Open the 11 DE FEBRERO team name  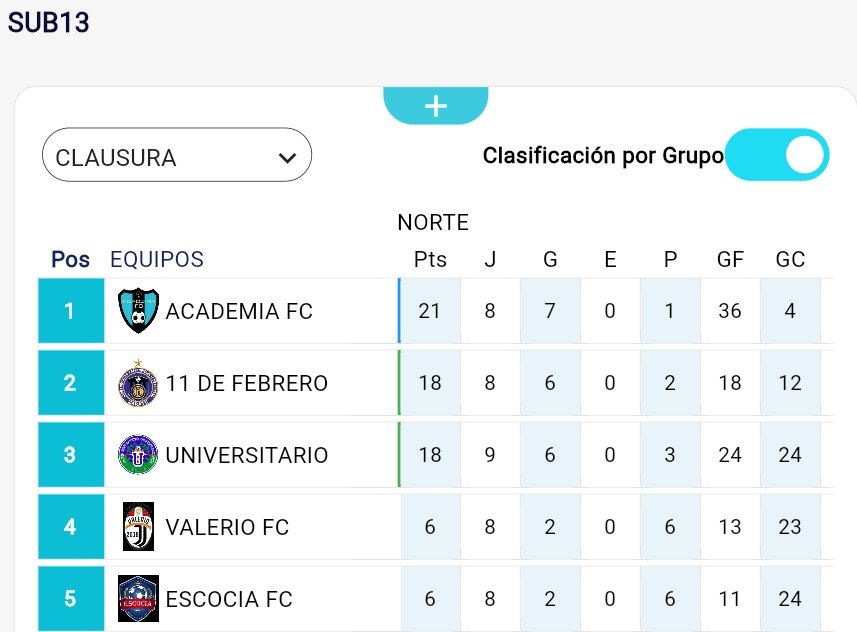247,384
